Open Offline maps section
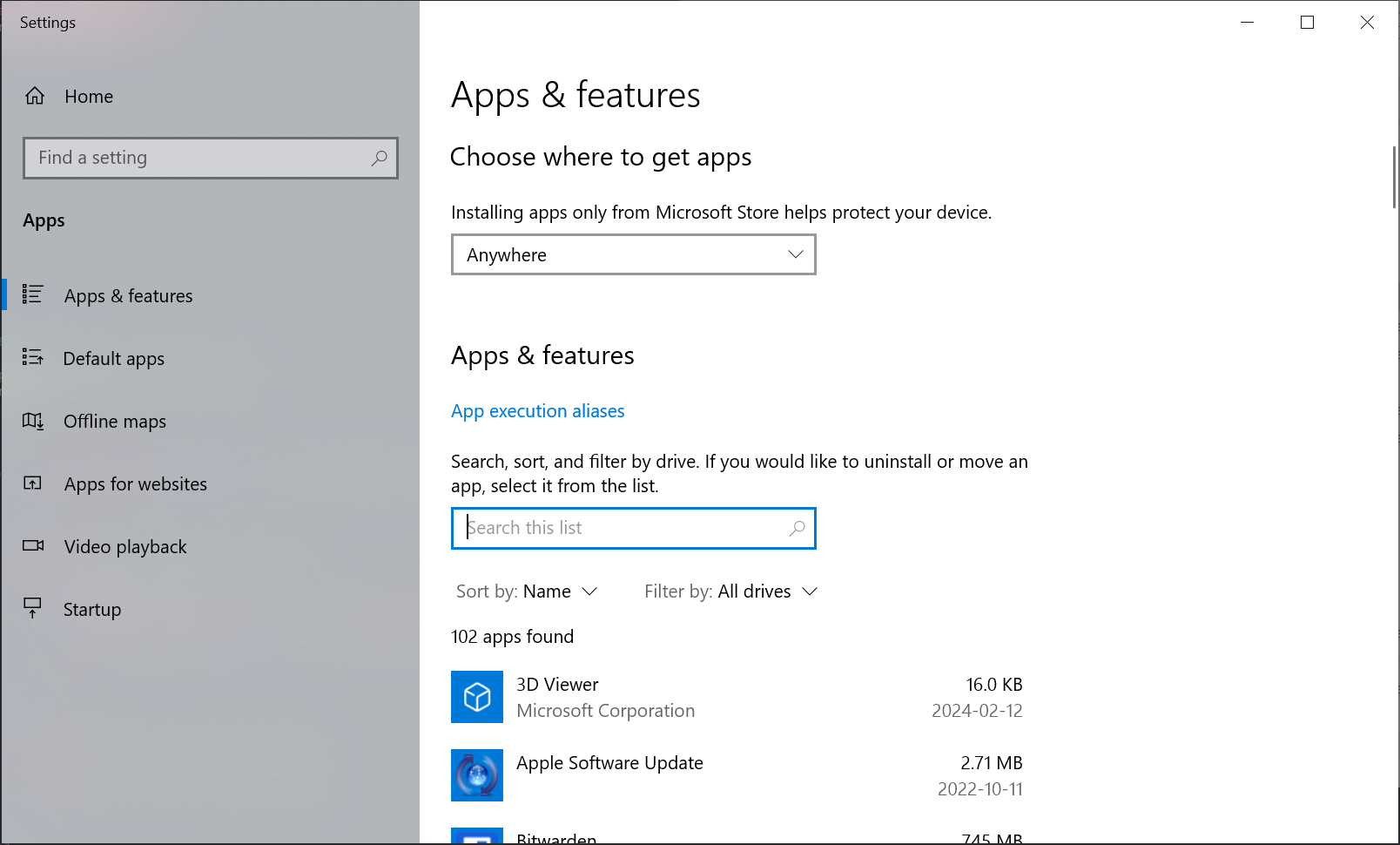Viewport: 1400px width, 845px height. (x=211, y=421)
